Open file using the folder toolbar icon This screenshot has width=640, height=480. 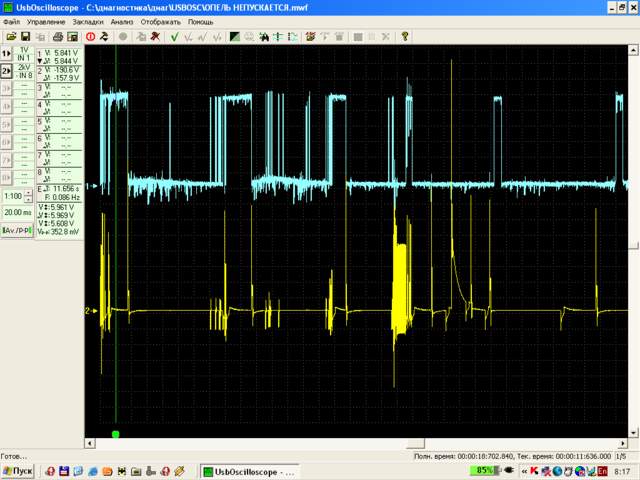11,37
